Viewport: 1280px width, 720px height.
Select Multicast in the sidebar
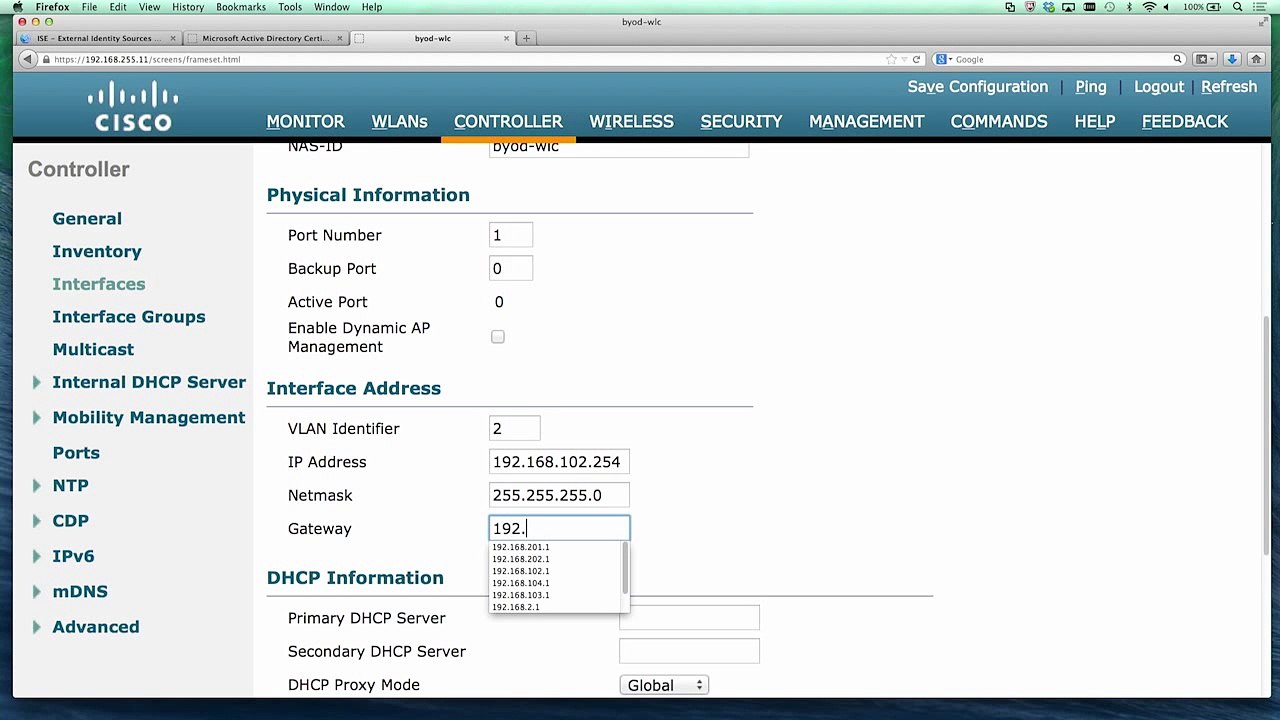(x=93, y=350)
